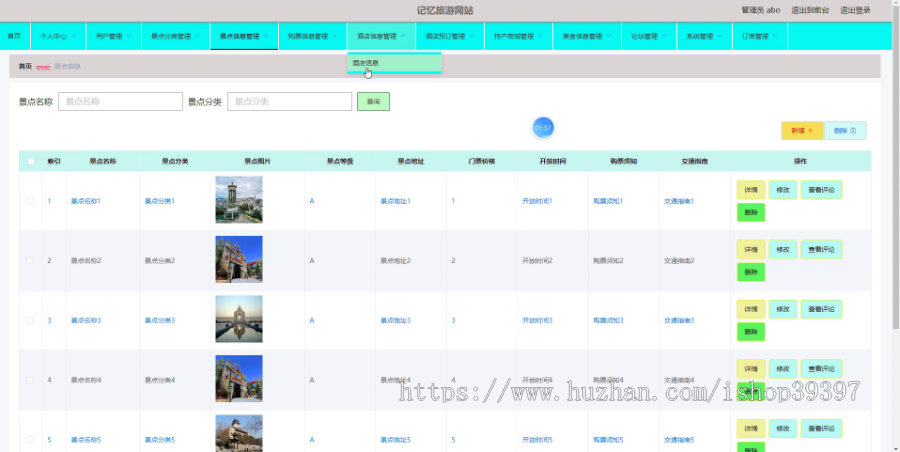The image size is (900, 452).
Task: Open the reflecting arch thumbnail in row 3
Action: (239, 319)
